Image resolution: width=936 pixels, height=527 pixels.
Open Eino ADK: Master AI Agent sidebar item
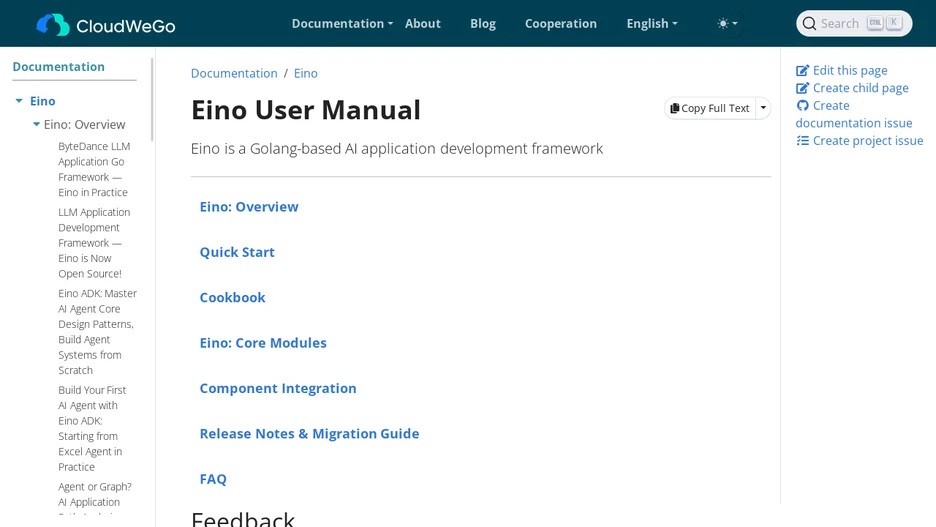point(97,332)
